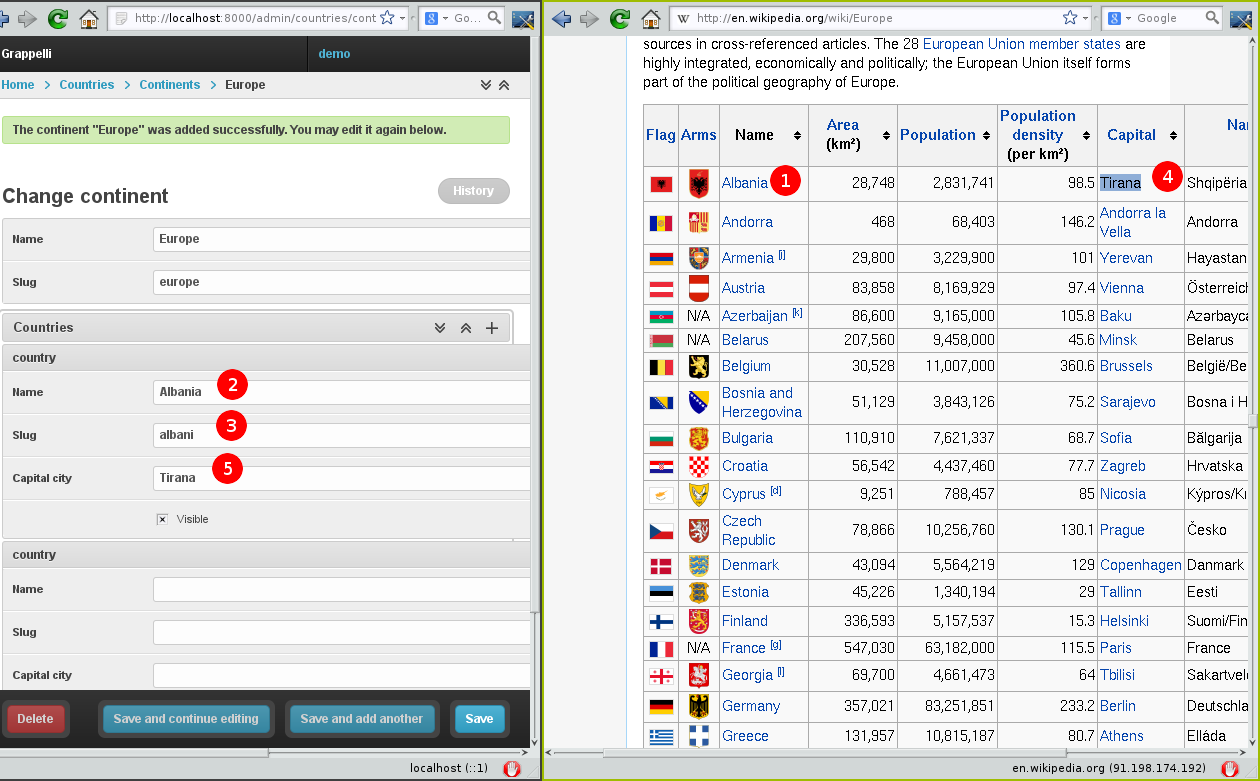
Task: Go forward in the Wikipedia browser window
Action: coord(590,18)
